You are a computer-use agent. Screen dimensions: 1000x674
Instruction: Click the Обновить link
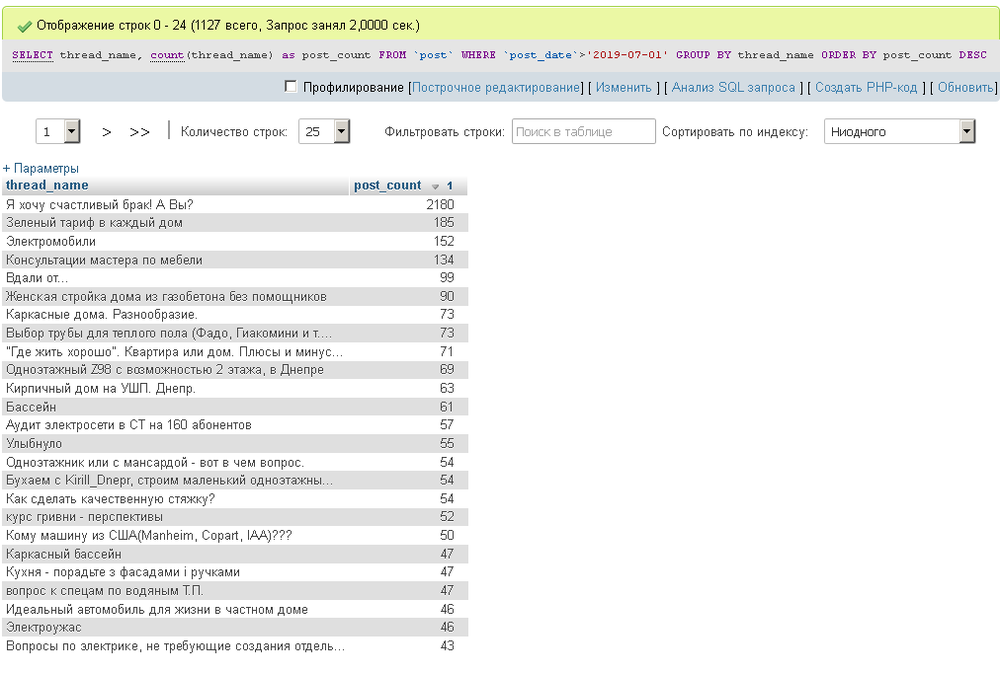pos(965,88)
